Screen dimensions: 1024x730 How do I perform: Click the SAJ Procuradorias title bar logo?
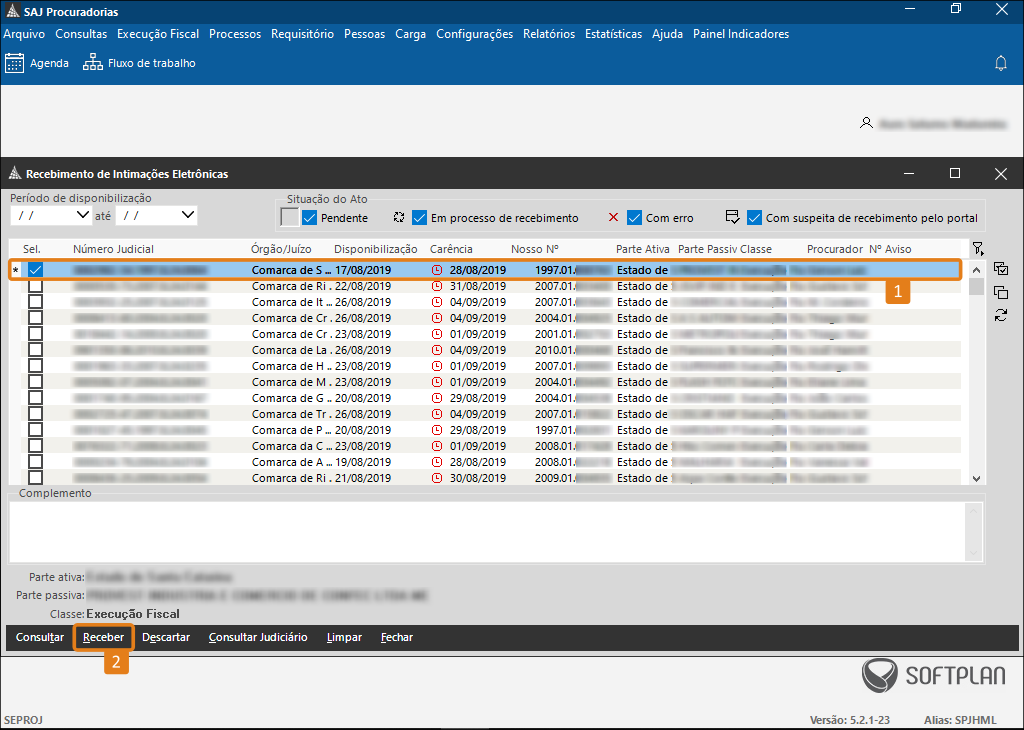[12, 11]
